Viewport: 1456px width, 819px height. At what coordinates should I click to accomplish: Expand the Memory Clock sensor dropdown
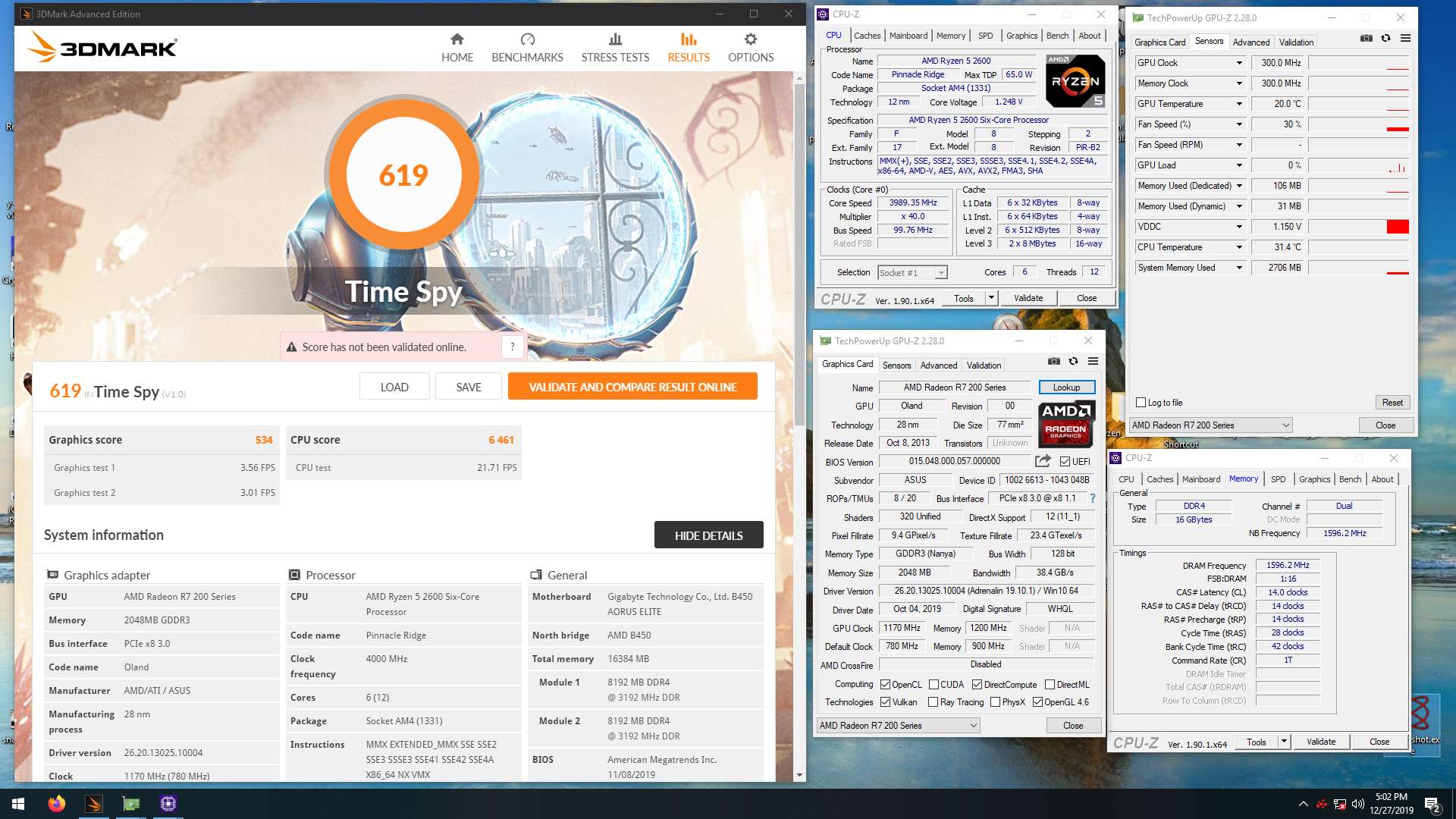pyautogui.click(x=1239, y=83)
